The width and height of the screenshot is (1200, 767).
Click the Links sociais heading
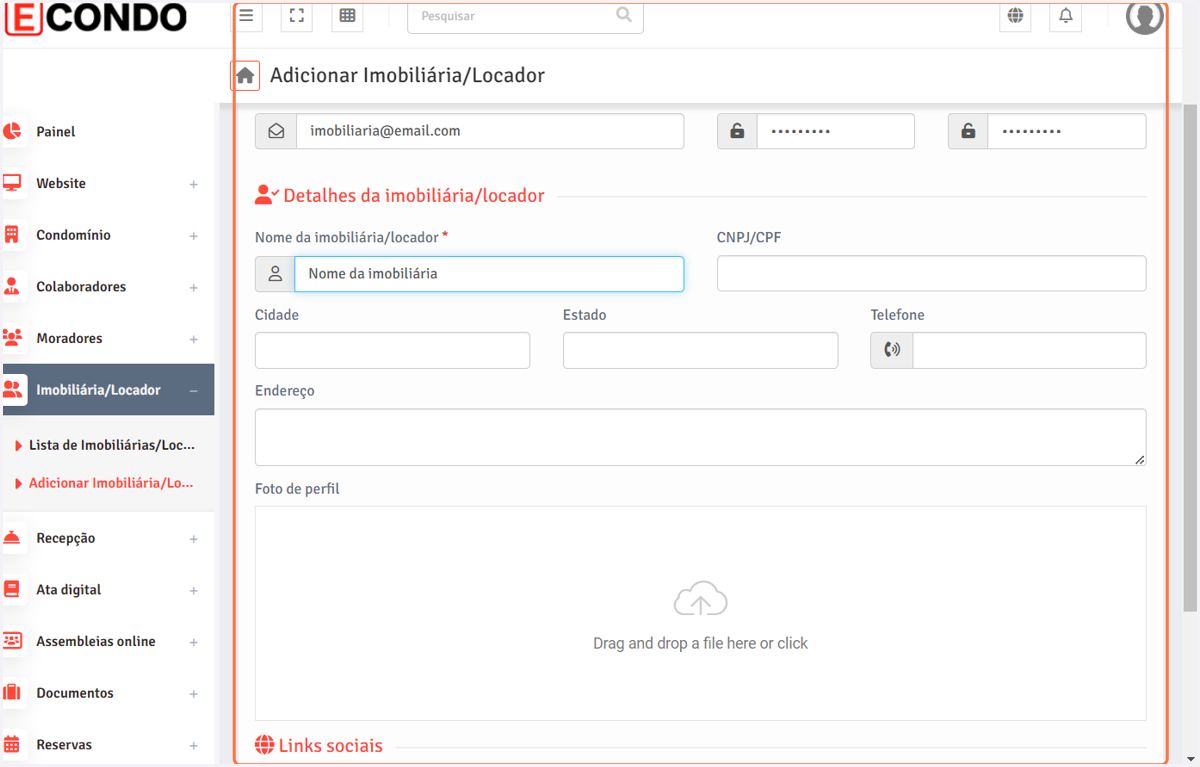tap(330, 746)
